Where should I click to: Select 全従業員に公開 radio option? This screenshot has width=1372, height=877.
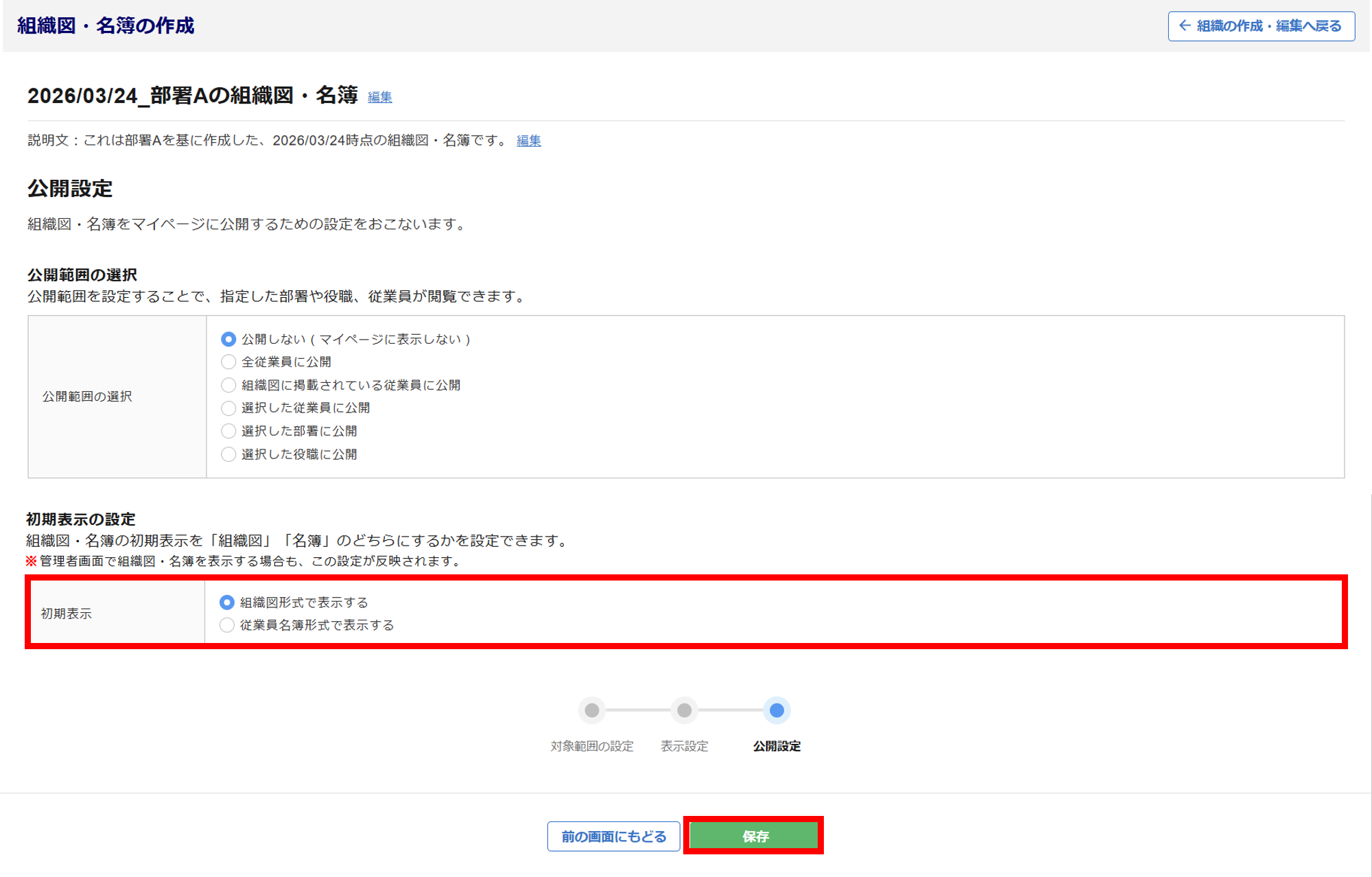[228, 362]
